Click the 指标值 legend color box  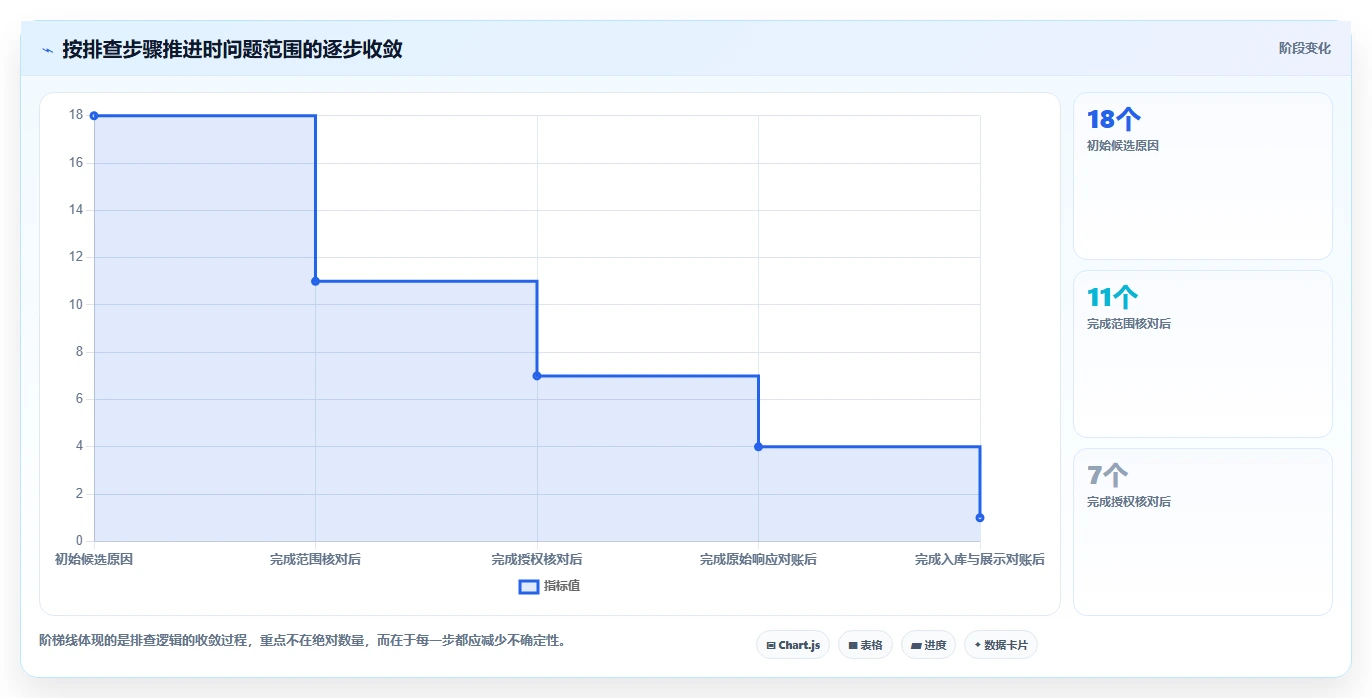pyautogui.click(x=529, y=586)
